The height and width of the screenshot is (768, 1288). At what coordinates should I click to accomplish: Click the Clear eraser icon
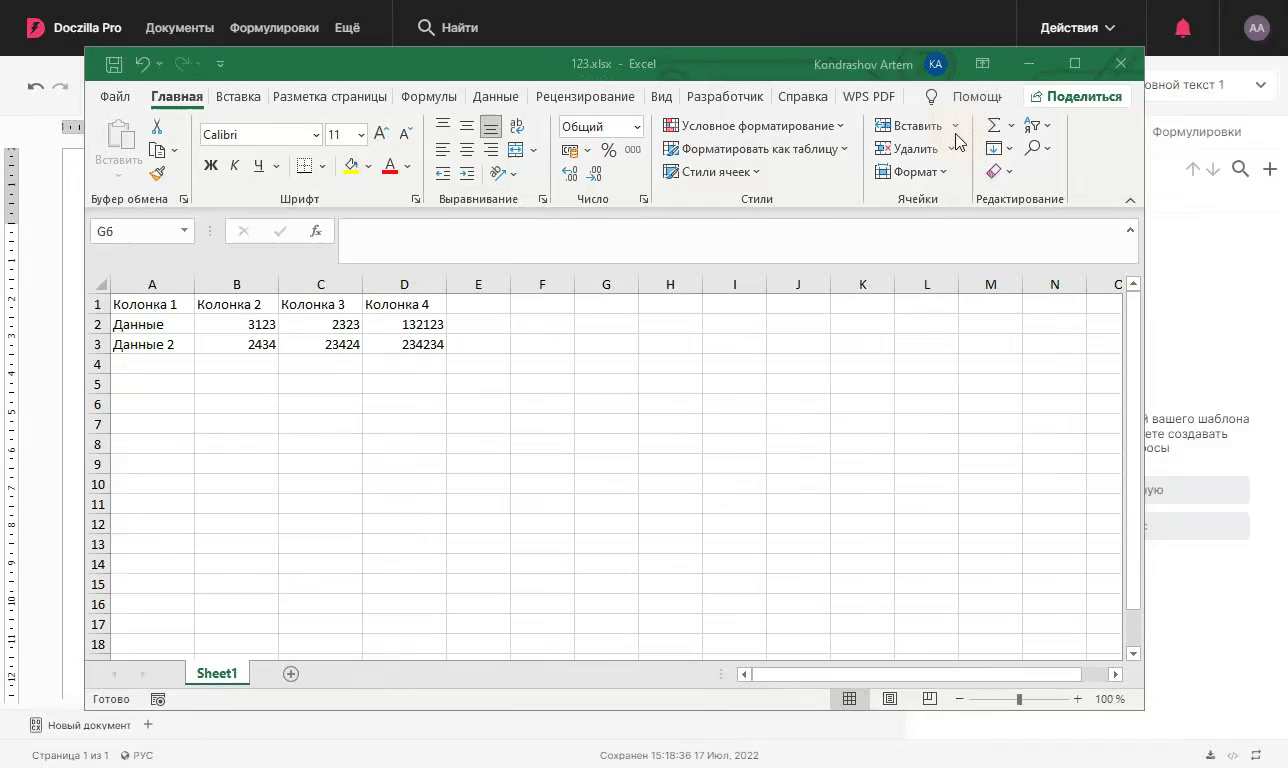(994, 171)
